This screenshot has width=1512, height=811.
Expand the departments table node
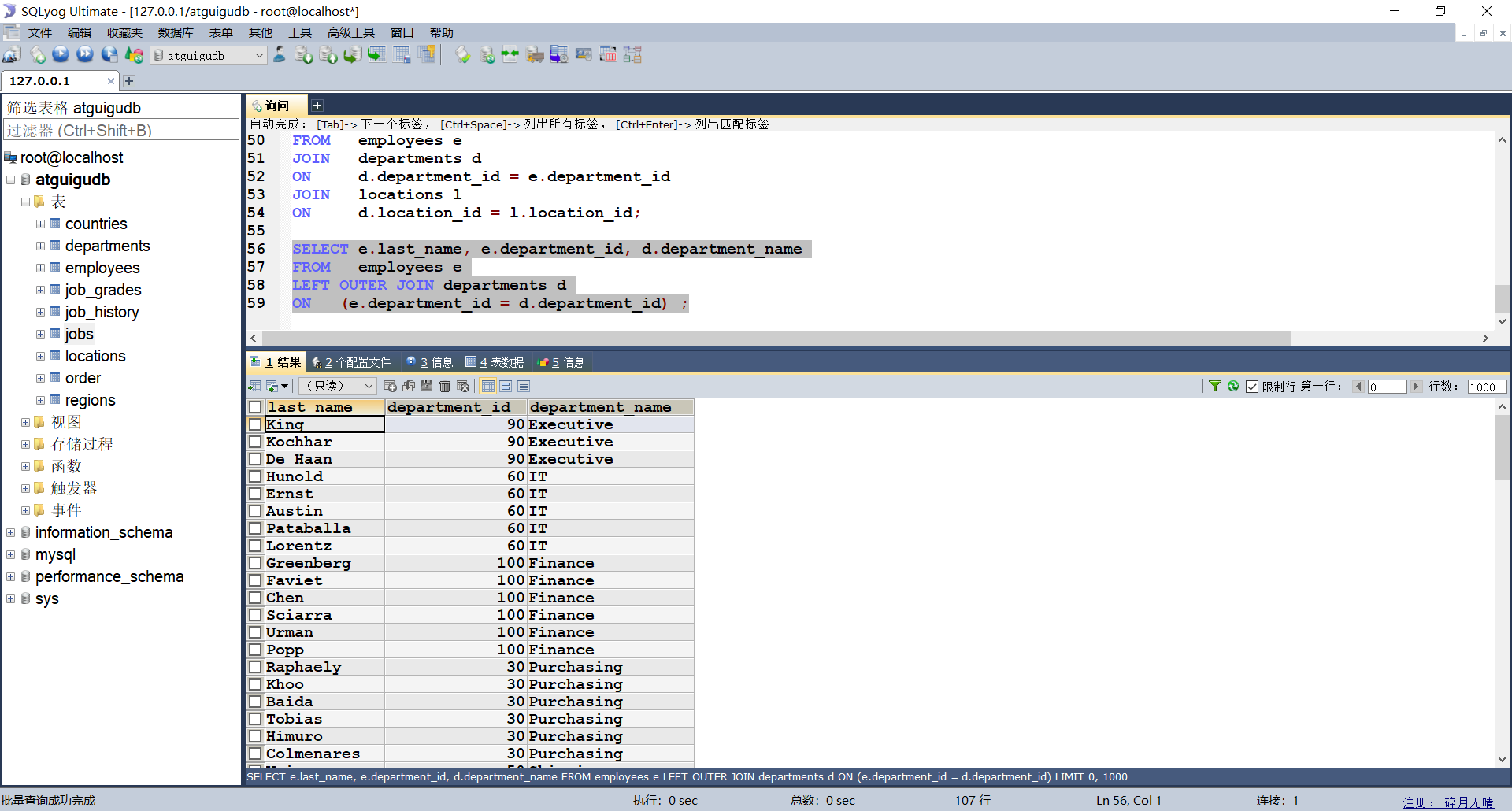[40, 246]
